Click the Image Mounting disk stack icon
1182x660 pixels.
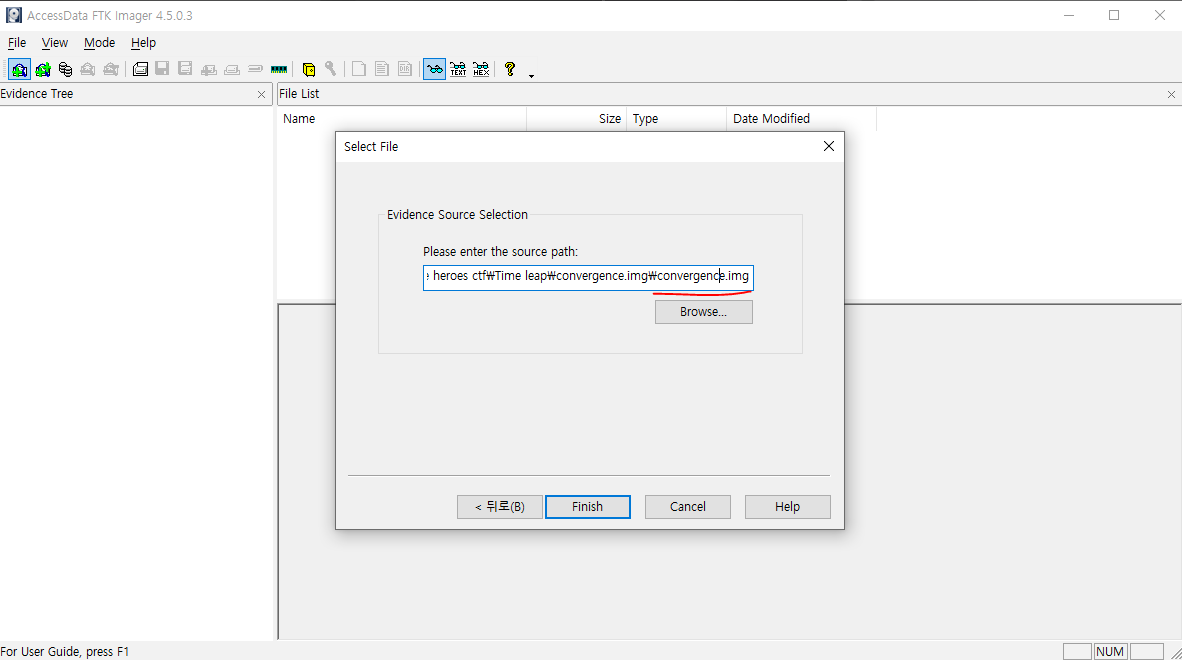(x=66, y=69)
